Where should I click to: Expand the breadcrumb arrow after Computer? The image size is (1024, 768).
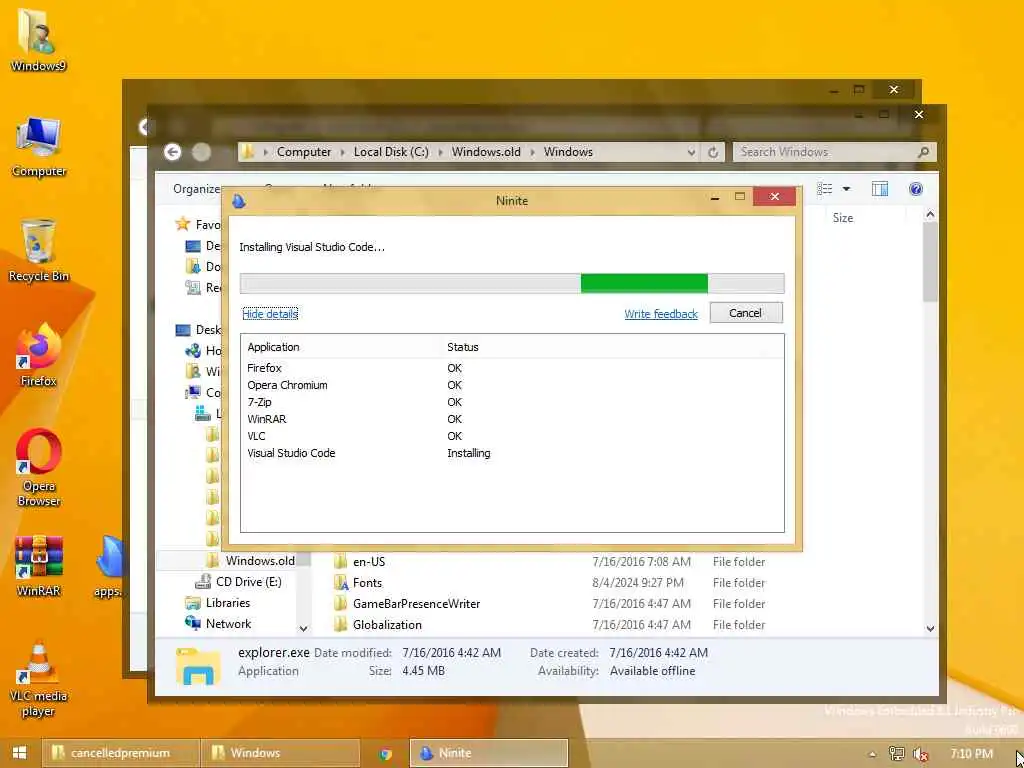(x=343, y=152)
